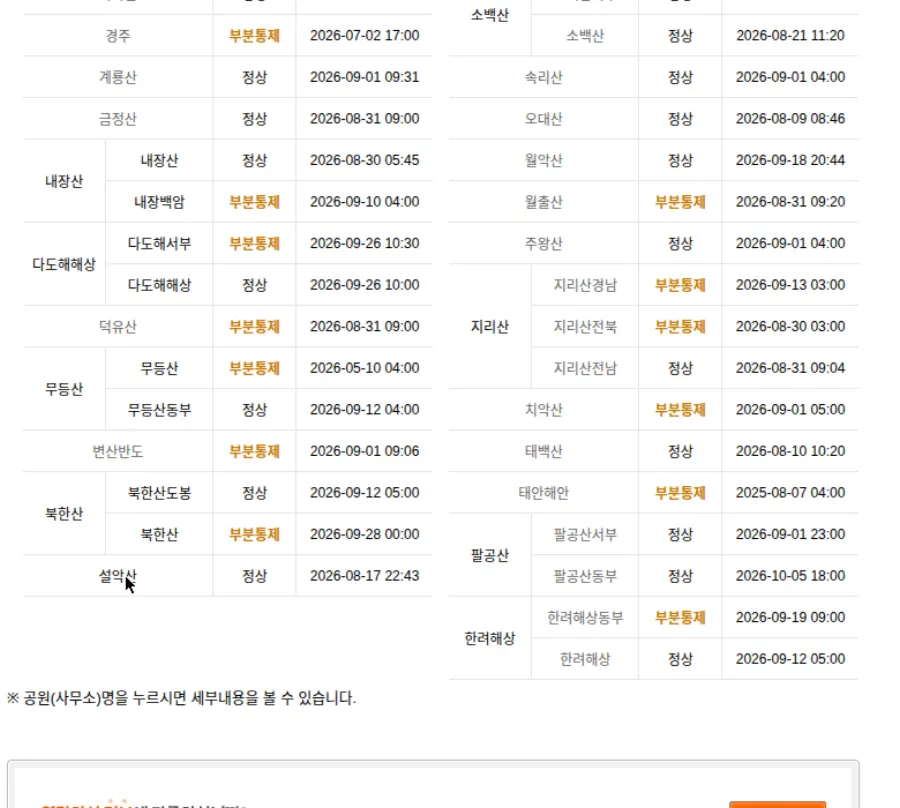Open the 한려해상동부 office details
This screenshot has width=900, height=808.
pyautogui.click(x=585, y=617)
